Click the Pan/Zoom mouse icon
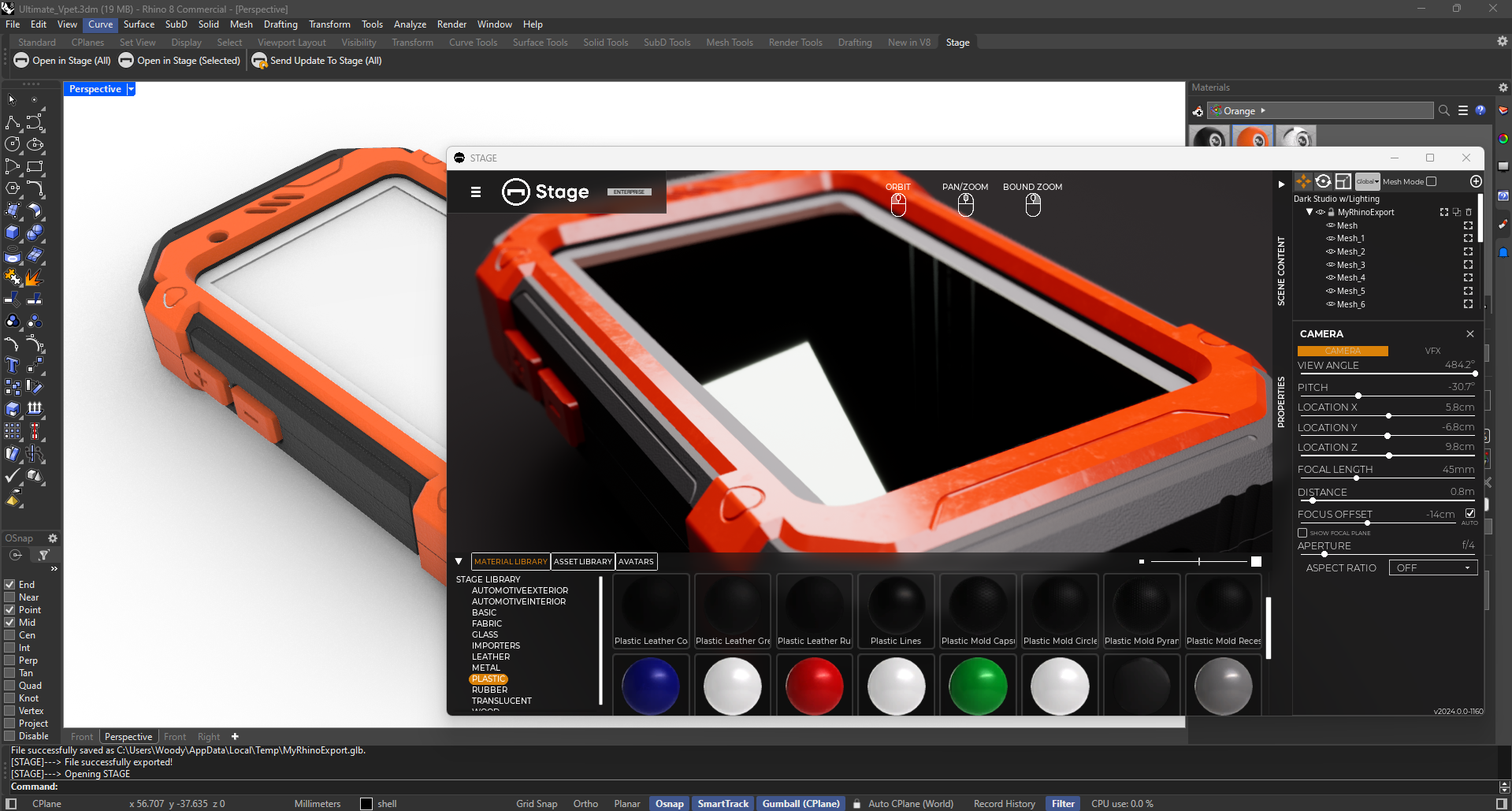The image size is (1512, 811). 966,205
